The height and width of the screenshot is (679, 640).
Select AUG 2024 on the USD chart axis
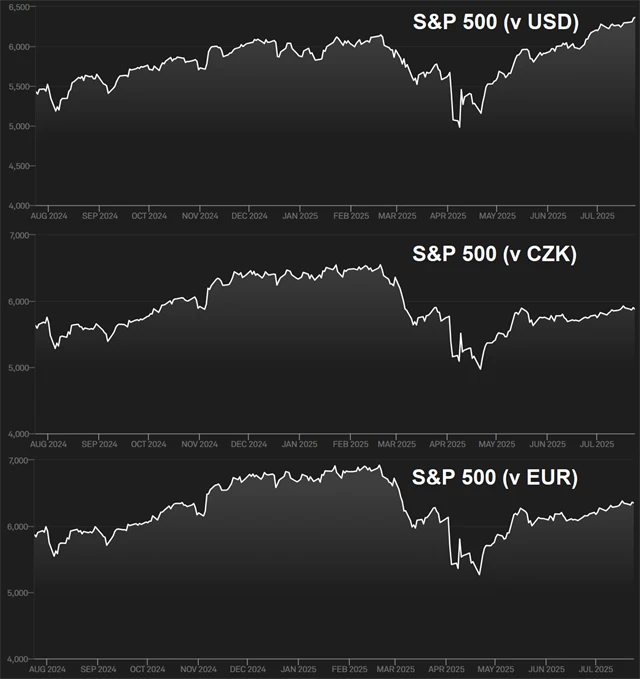click(x=48, y=216)
